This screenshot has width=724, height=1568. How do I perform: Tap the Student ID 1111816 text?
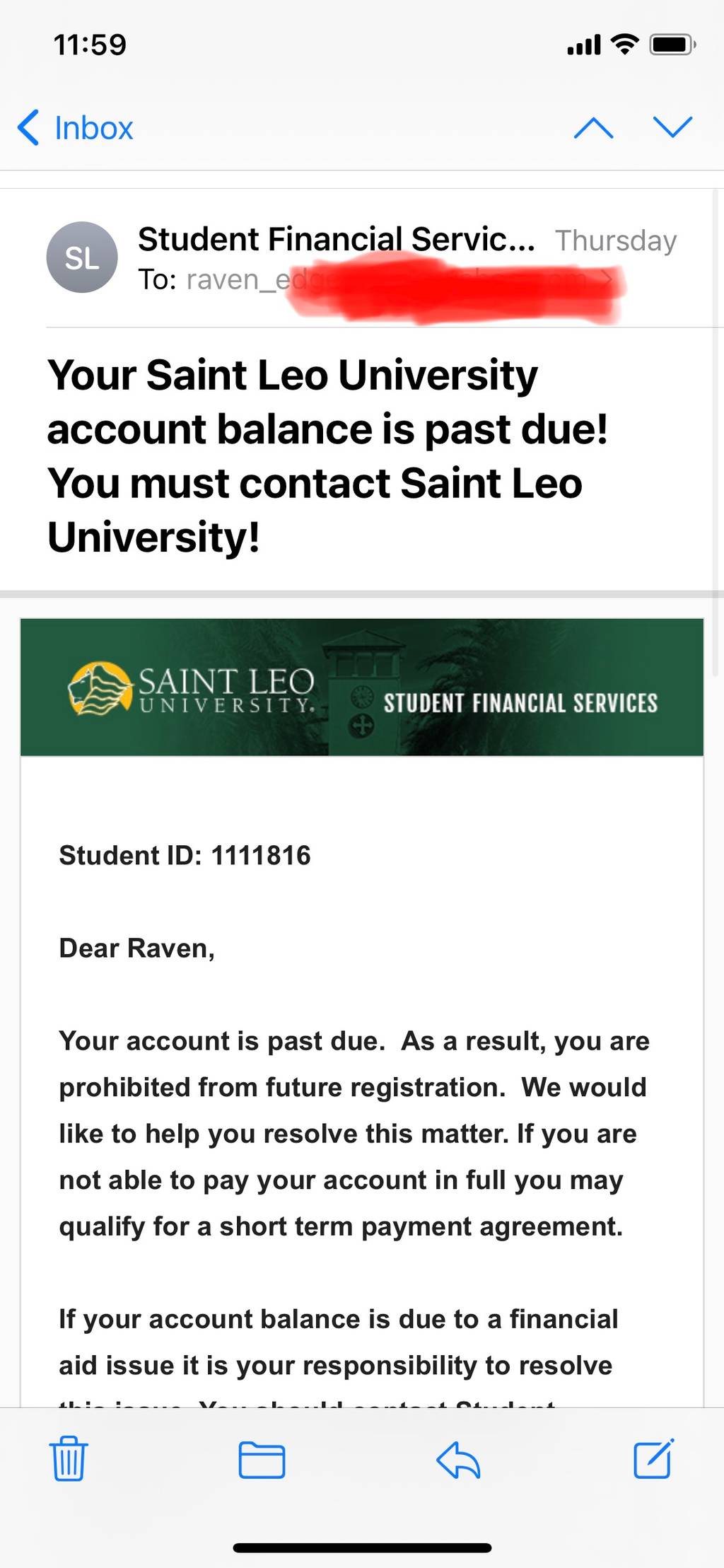(185, 855)
